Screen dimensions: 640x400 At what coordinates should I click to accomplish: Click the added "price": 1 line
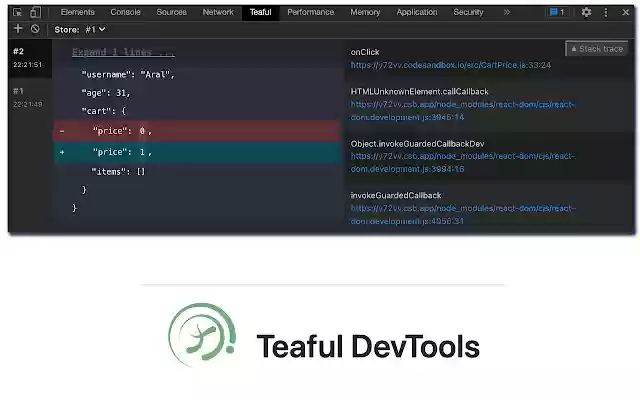(x=196, y=152)
